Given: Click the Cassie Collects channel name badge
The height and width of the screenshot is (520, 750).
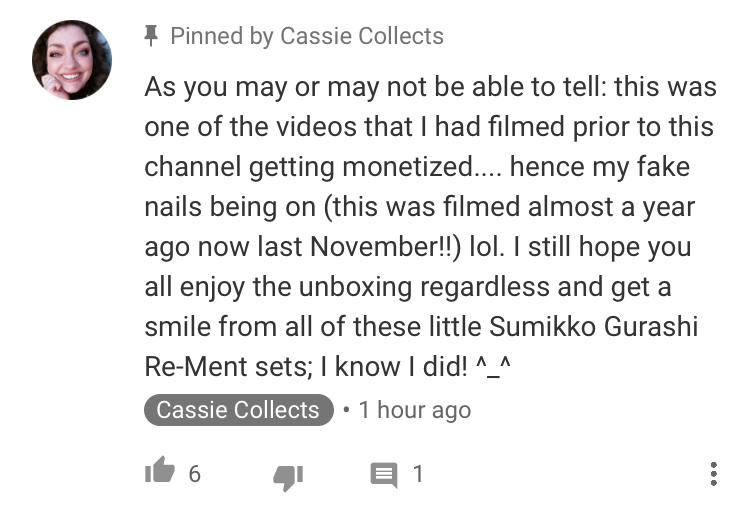Looking at the screenshot, I should pyautogui.click(x=238, y=410).
